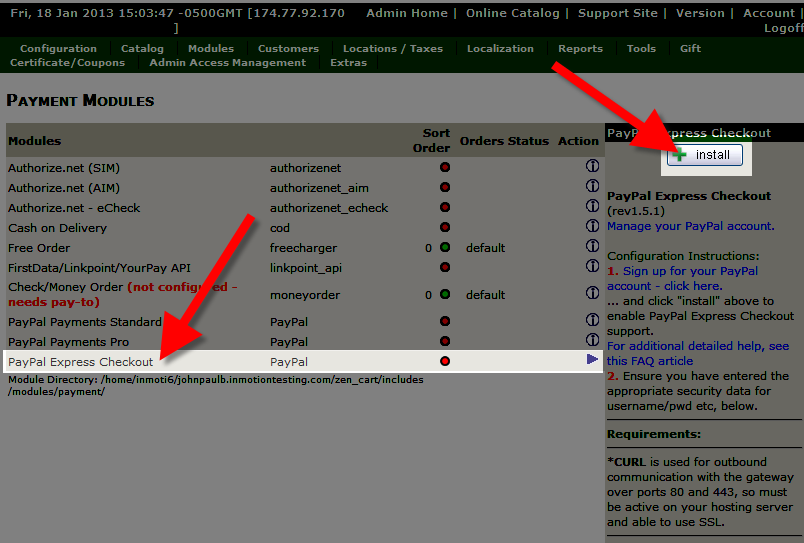Expand the Modules menu
Image resolution: width=804 pixels, height=543 pixels.
coord(210,48)
